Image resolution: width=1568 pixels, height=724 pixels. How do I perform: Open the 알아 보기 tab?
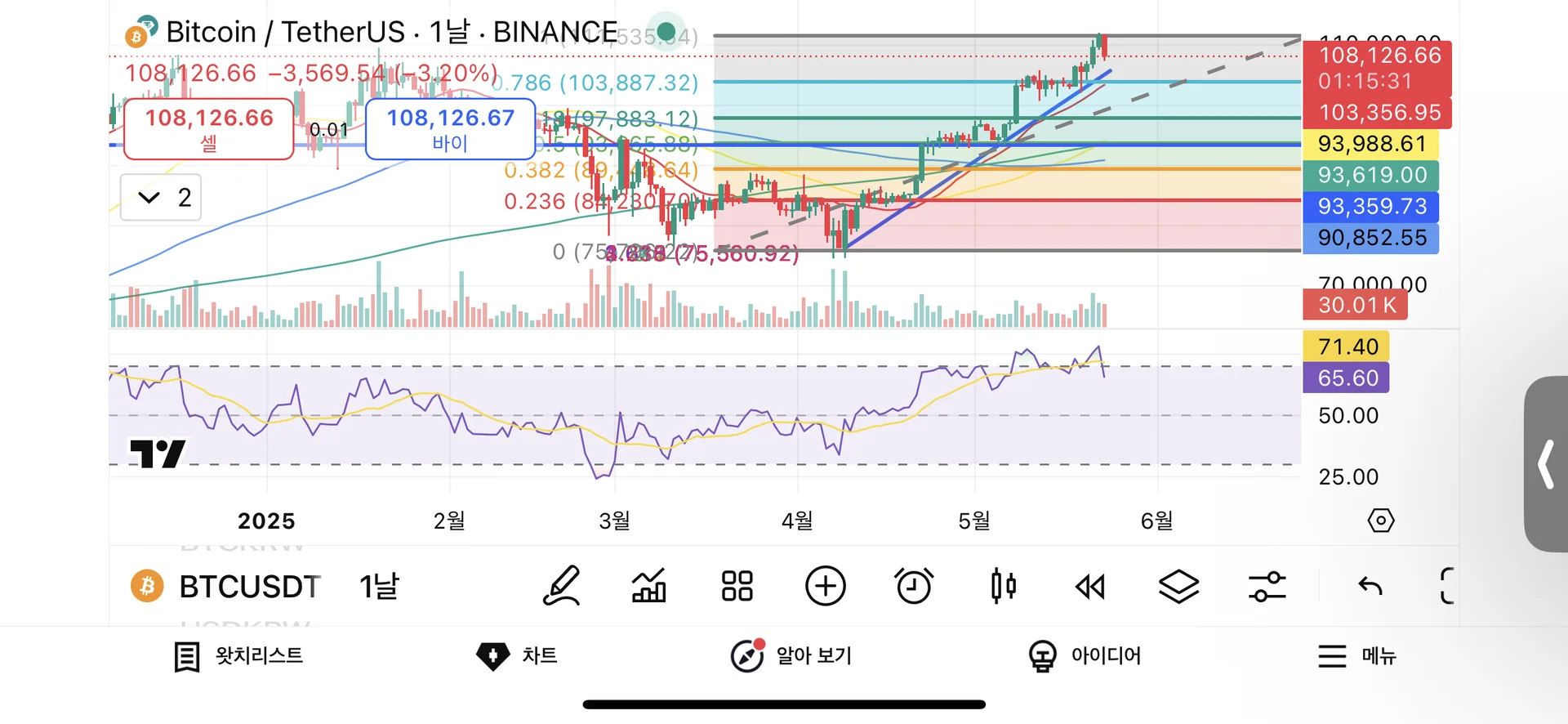791,656
